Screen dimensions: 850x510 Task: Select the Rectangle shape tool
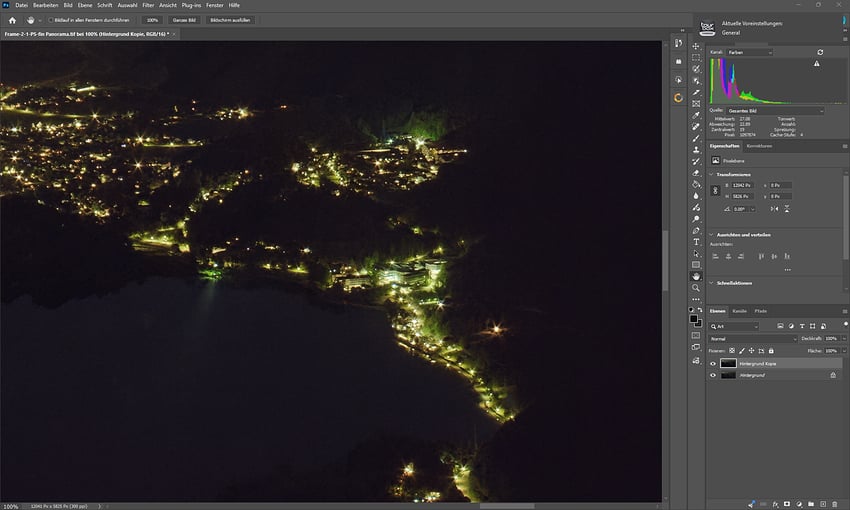(696, 264)
